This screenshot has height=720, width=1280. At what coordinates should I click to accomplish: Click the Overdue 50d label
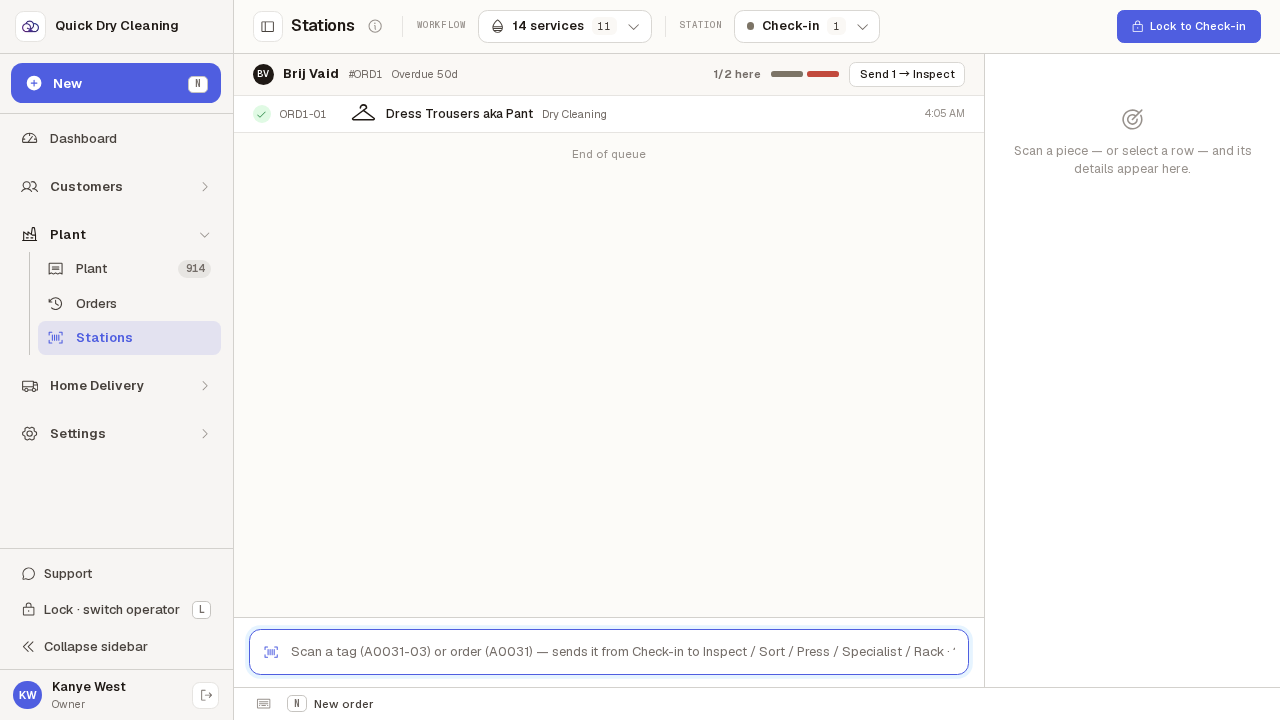[424, 74]
